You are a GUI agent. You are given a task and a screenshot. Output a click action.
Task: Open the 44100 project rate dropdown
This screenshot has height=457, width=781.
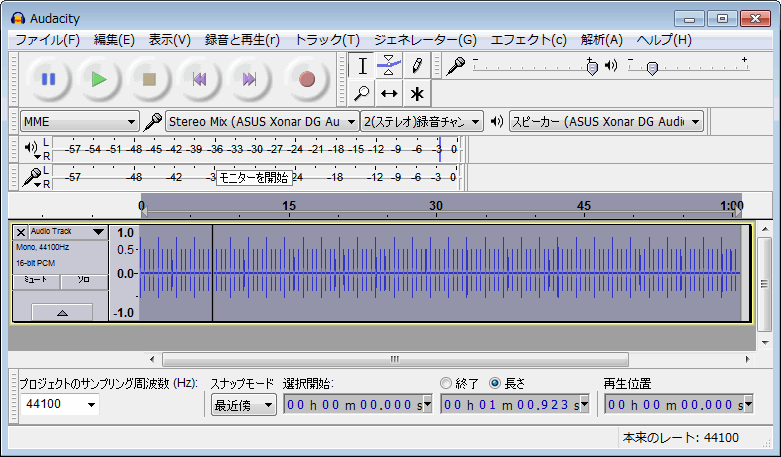(91, 404)
